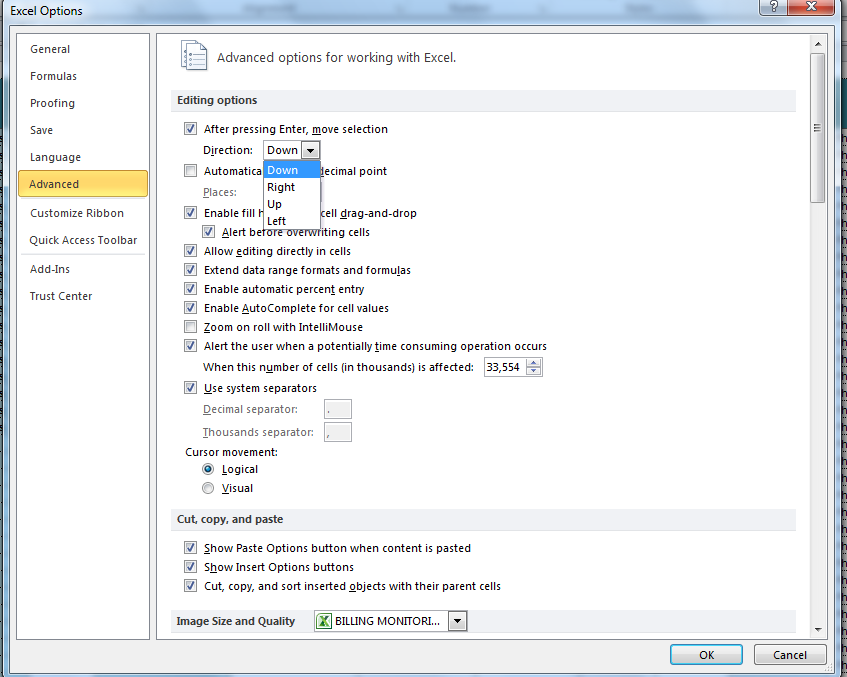Uncheck Alert before overwriting cells
Image resolution: width=847 pixels, height=677 pixels.
[209, 232]
